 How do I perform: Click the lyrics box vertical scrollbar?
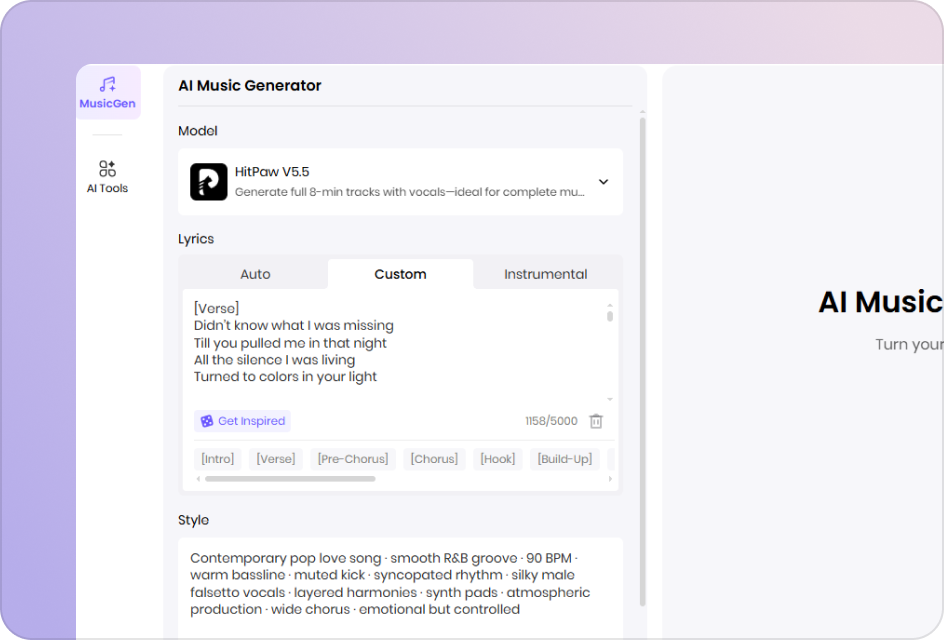pos(610,316)
